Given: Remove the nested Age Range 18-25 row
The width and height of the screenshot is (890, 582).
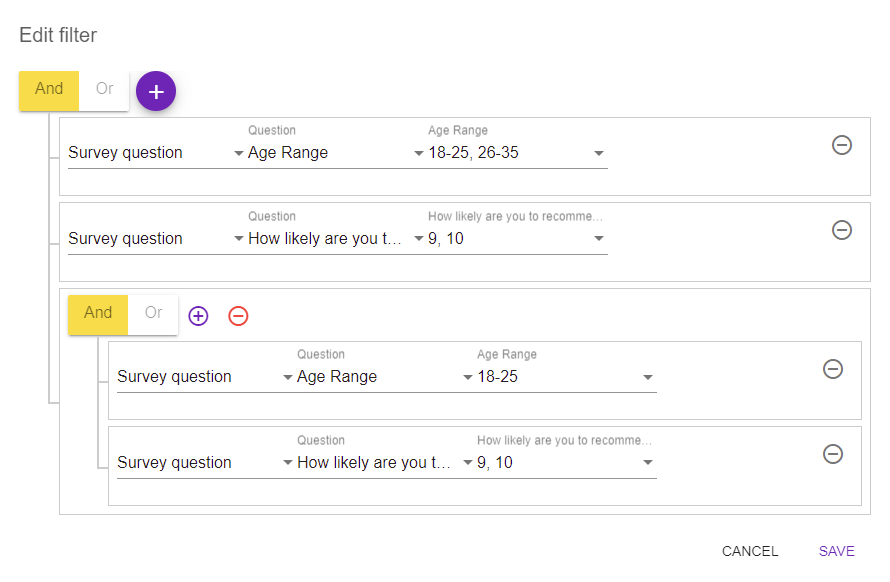Looking at the screenshot, I should tap(833, 369).
